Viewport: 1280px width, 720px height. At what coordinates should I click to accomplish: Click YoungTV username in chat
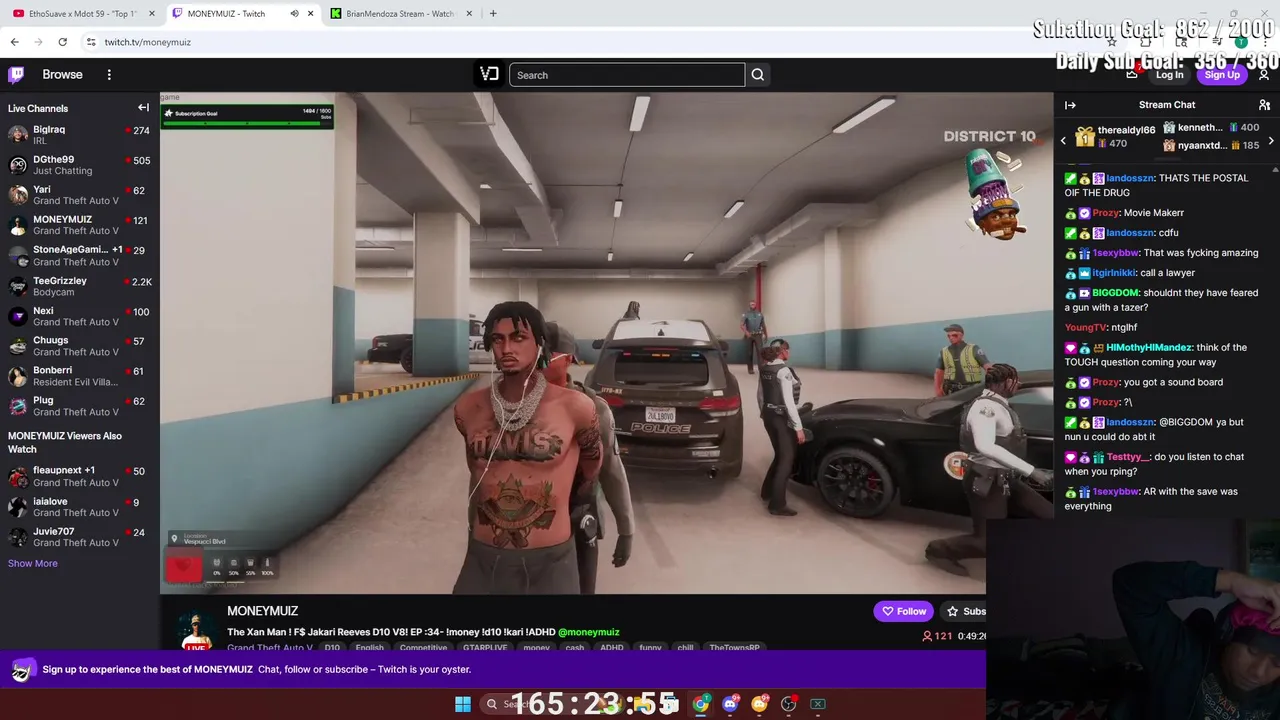pyautogui.click(x=1086, y=327)
